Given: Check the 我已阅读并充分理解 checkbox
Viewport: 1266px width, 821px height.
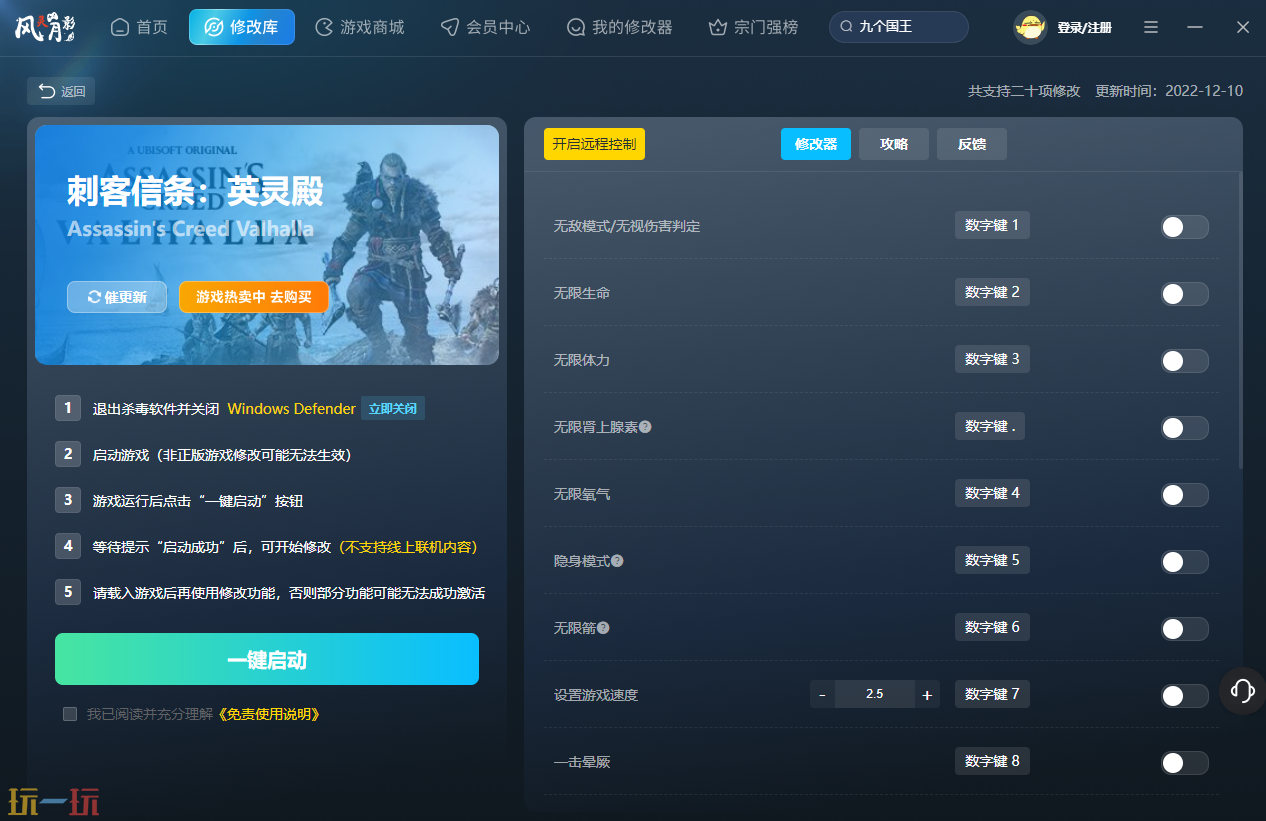Looking at the screenshot, I should pyautogui.click(x=70, y=714).
